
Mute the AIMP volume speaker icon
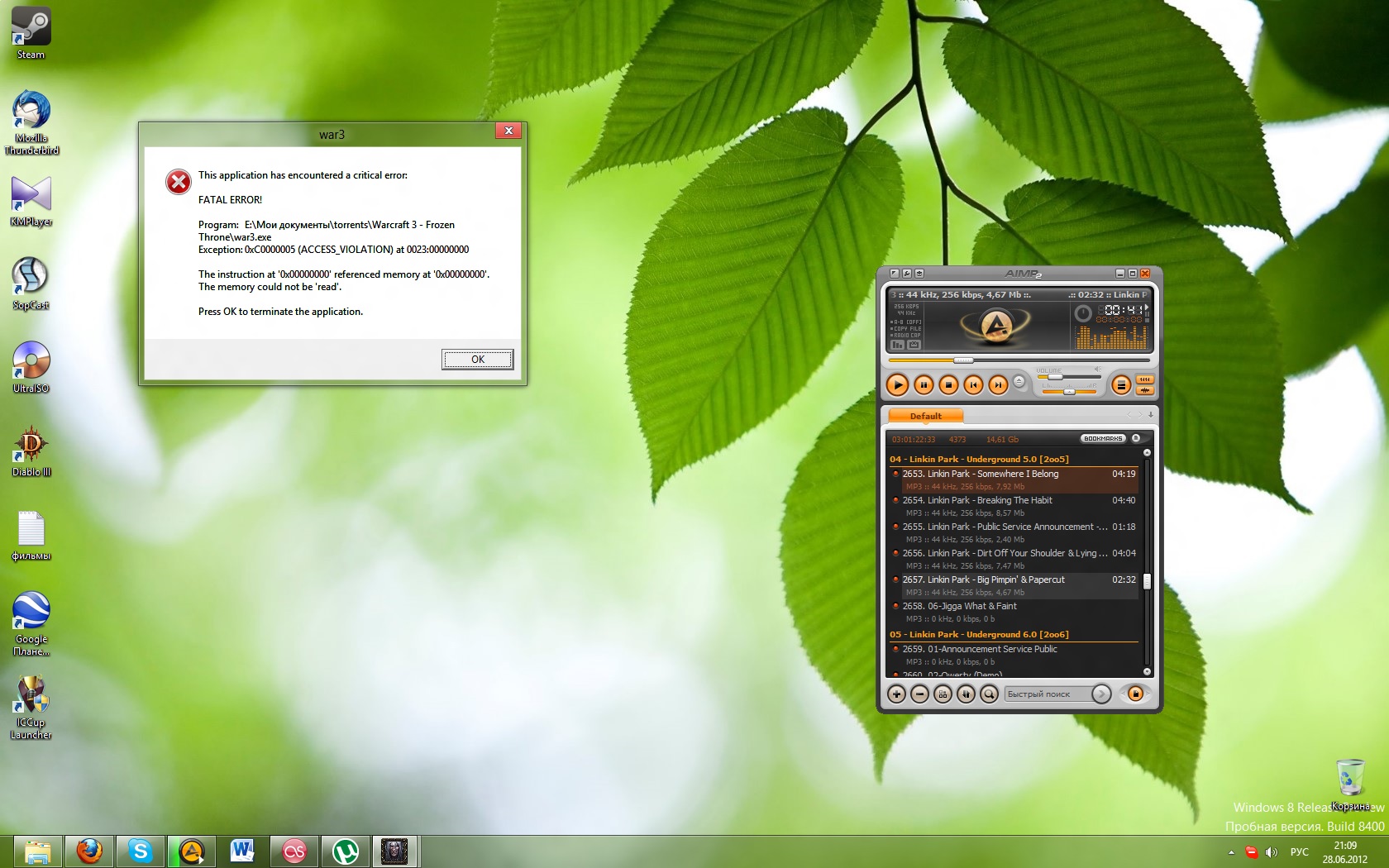[1098, 370]
